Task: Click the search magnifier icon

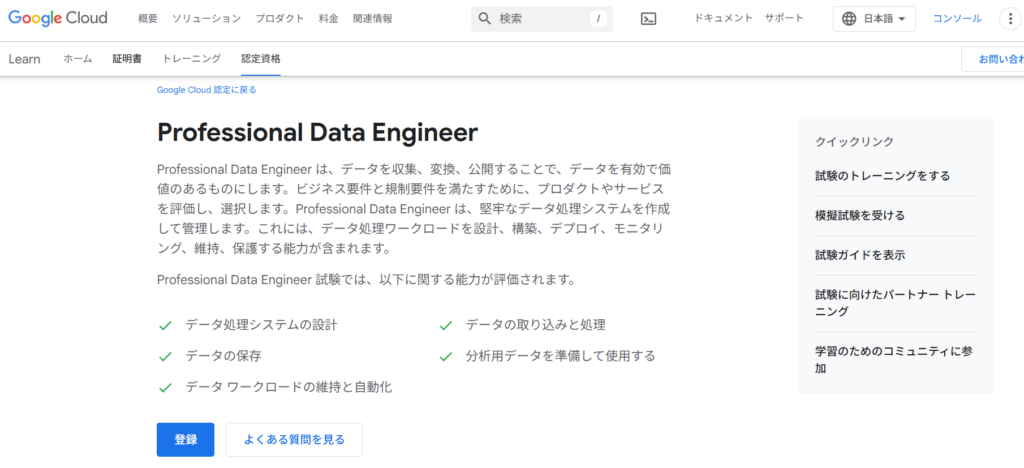Action: pos(485,19)
